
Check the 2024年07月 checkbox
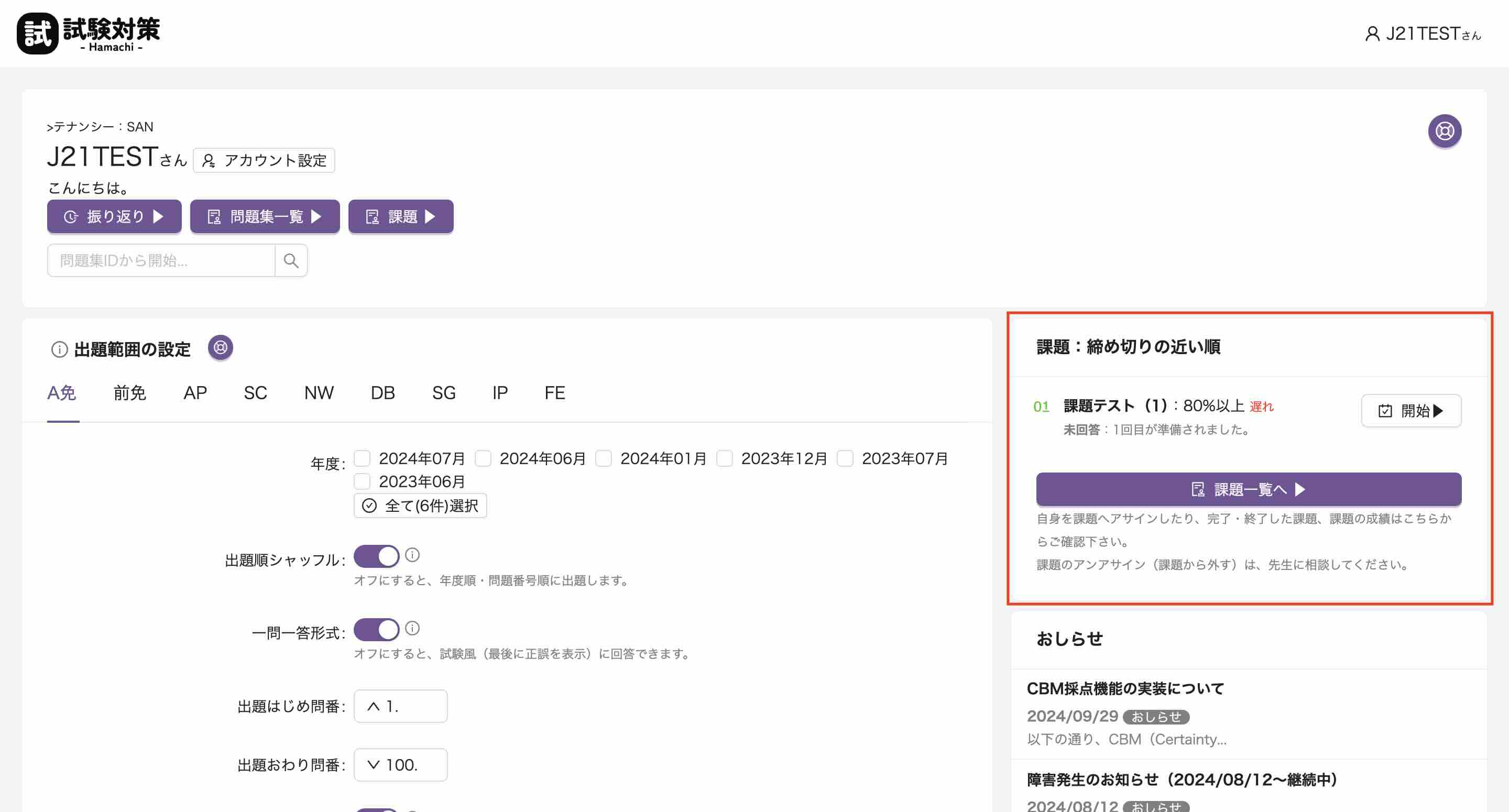(x=362, y=458)
